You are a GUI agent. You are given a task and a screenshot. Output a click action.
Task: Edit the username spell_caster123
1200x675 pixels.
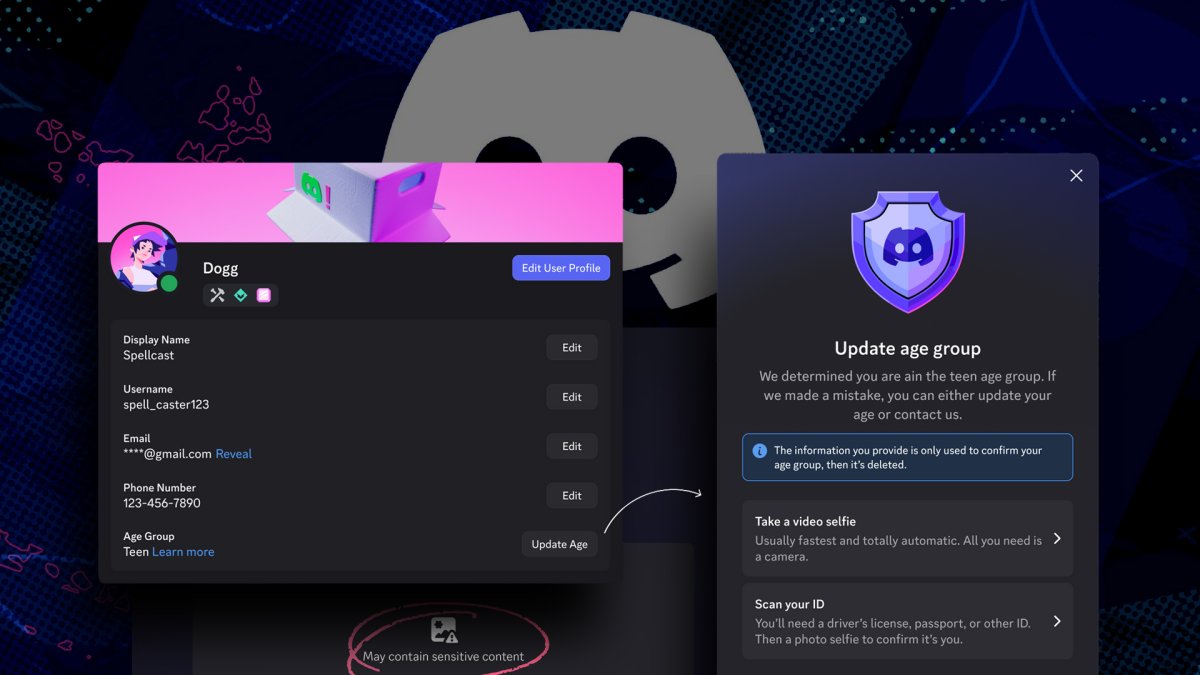coord(571,396)
